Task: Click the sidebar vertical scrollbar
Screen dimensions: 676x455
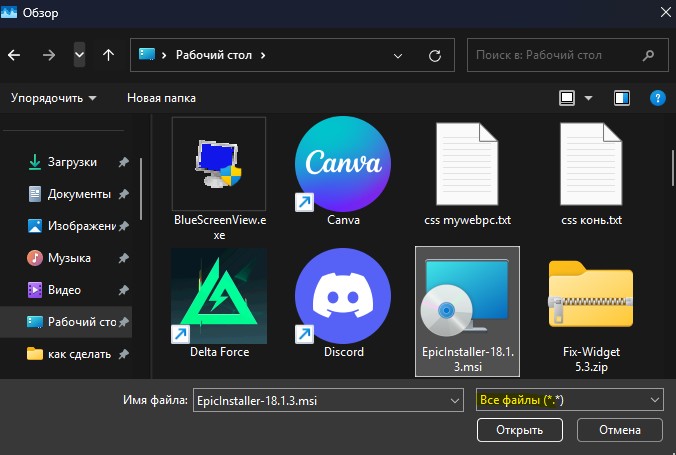Action: pyautogui.click(x=141, y=189)
